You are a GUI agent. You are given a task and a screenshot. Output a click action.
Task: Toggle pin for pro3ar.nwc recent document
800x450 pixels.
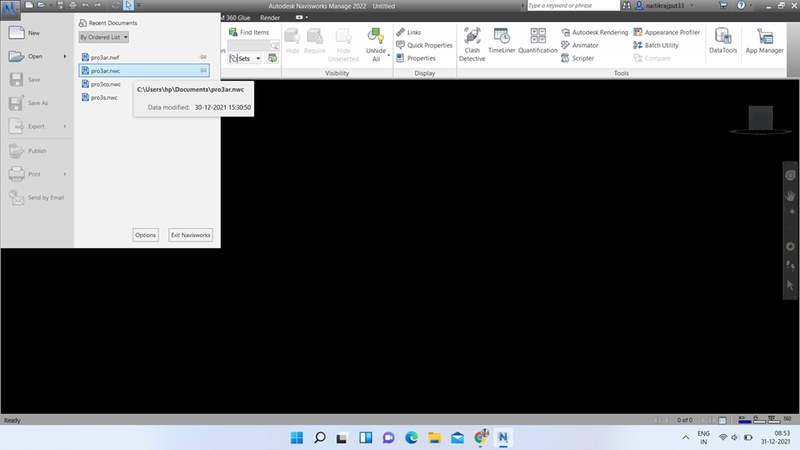pos(203,70)
